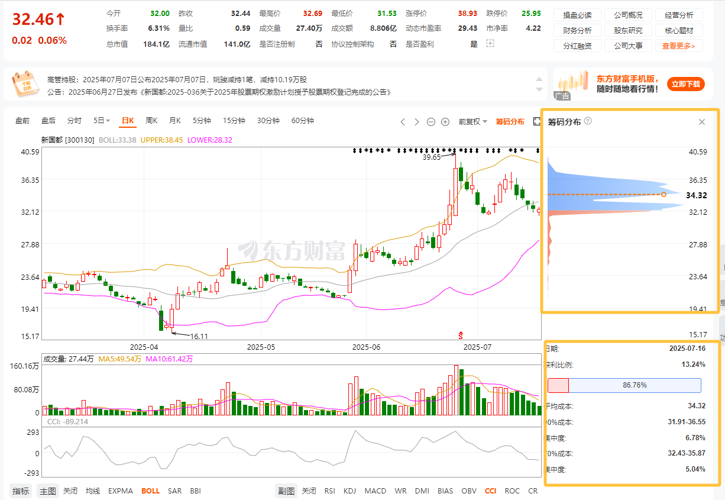Enable the SAR main indicator

[175, 491]
